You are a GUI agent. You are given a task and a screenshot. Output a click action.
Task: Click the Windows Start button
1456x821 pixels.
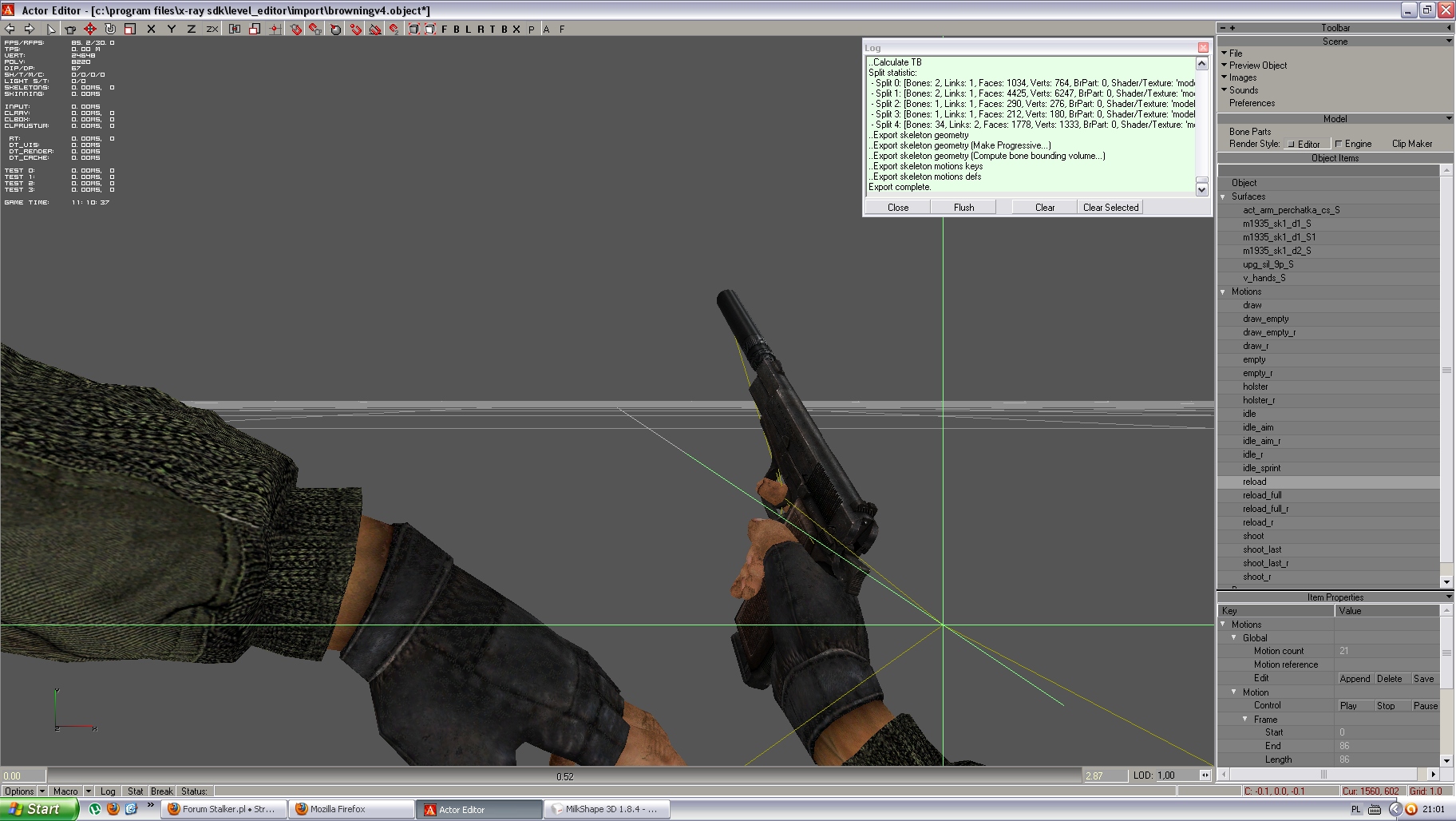pyautogui.click(x=39, y=809)
